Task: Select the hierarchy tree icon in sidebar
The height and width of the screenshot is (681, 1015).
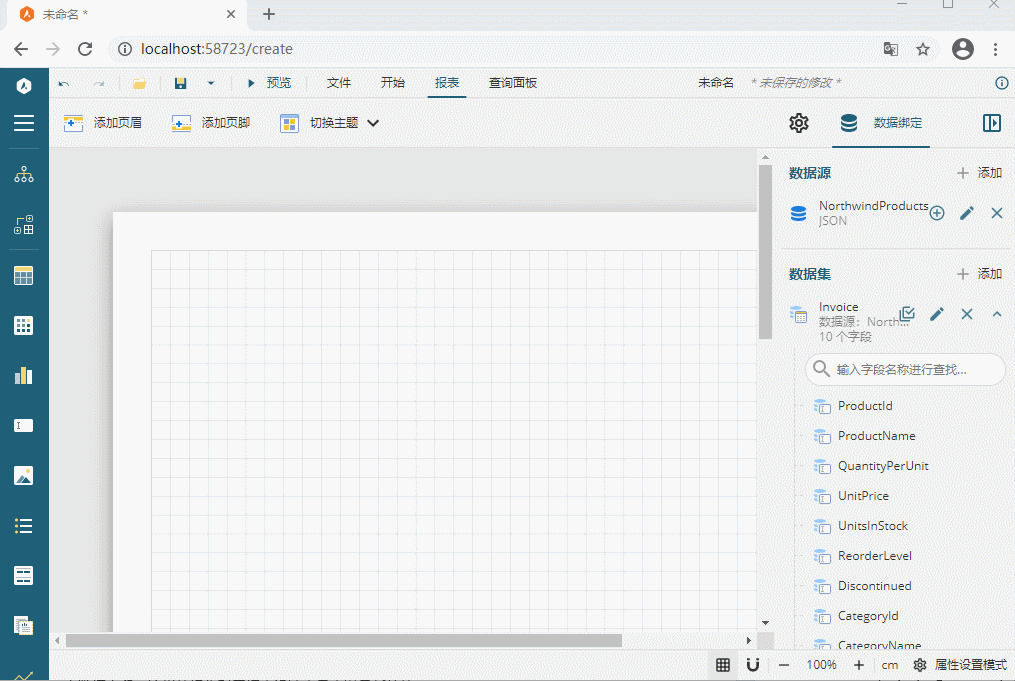Action: tap(24, 174)
